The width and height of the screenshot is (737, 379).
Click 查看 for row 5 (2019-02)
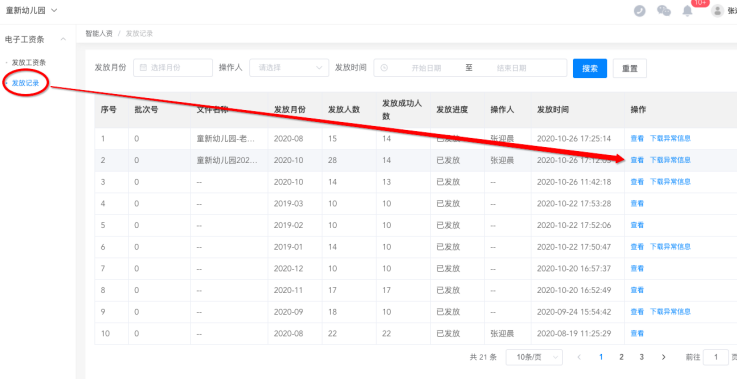pyautogui.click(x=637, y=225)
